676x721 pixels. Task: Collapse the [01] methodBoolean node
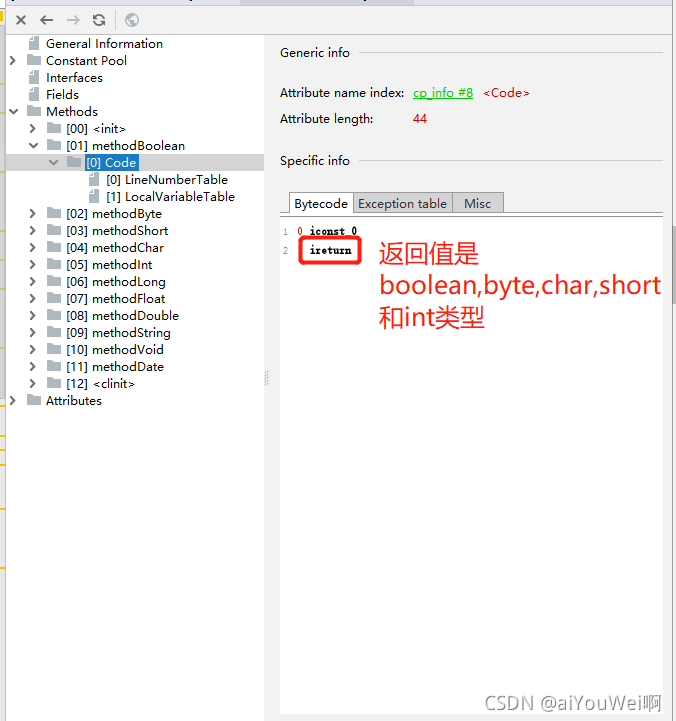34,146
